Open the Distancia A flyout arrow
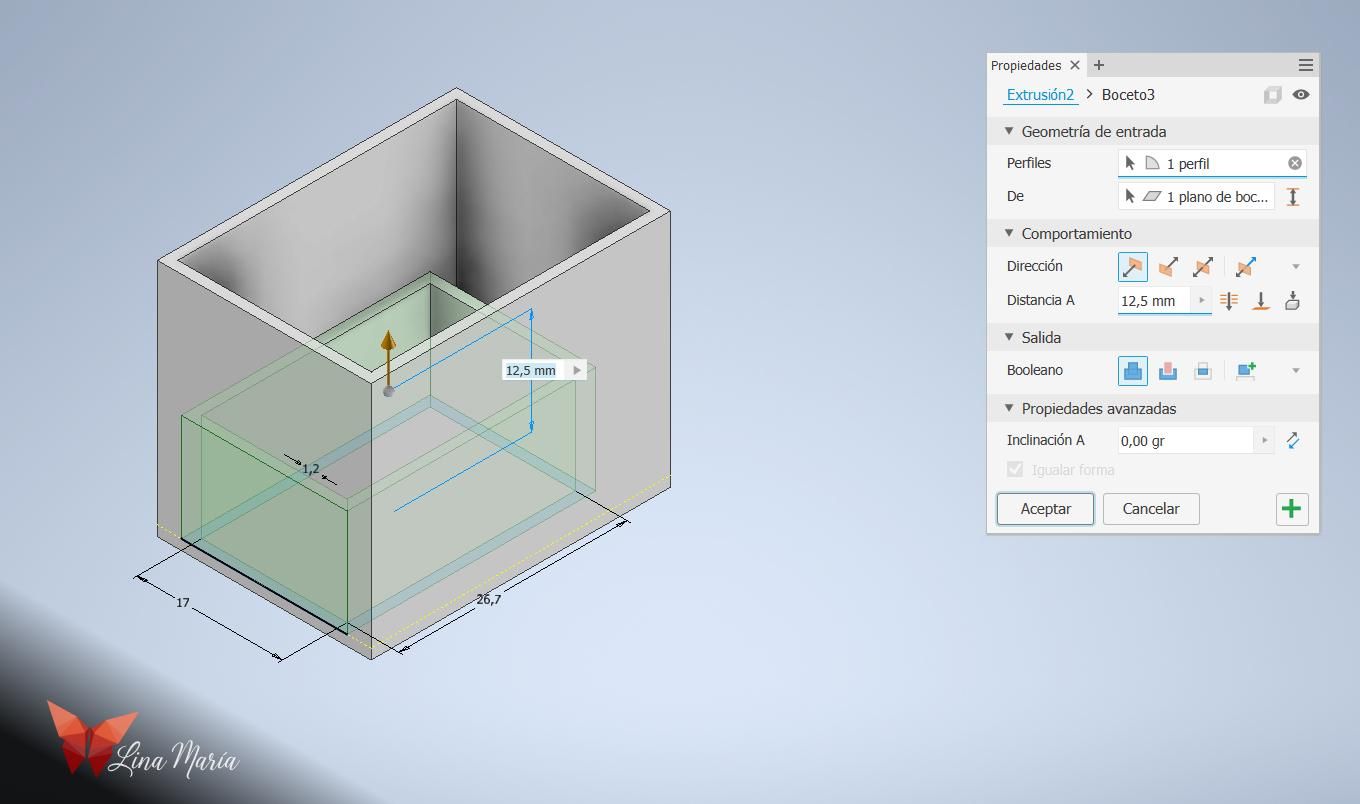Image resolution: width=1360 pixels, height=804 pixels. (1202, 300)
